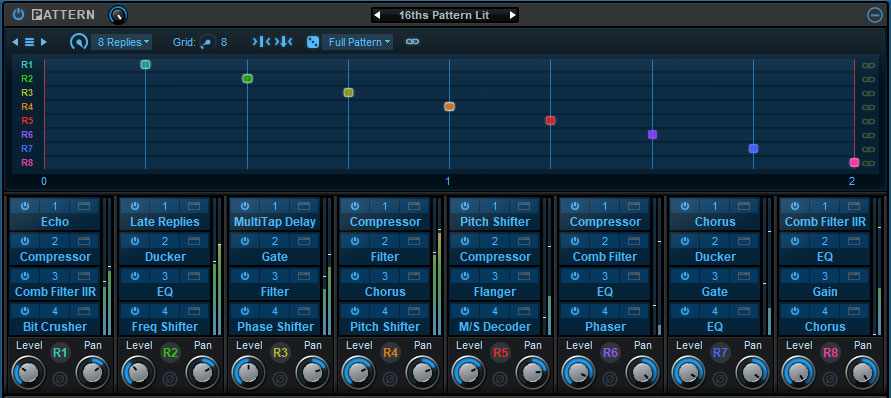Toggle power for the MultiTap Delay effect

click(x=245, y=206)
